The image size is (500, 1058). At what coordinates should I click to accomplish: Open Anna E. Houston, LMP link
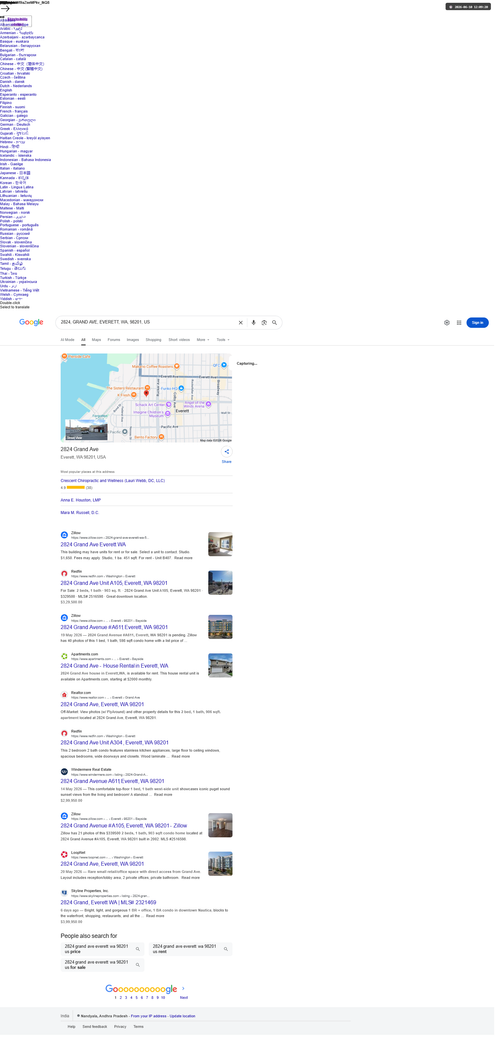pyautogui.click(x=80, y=500)
